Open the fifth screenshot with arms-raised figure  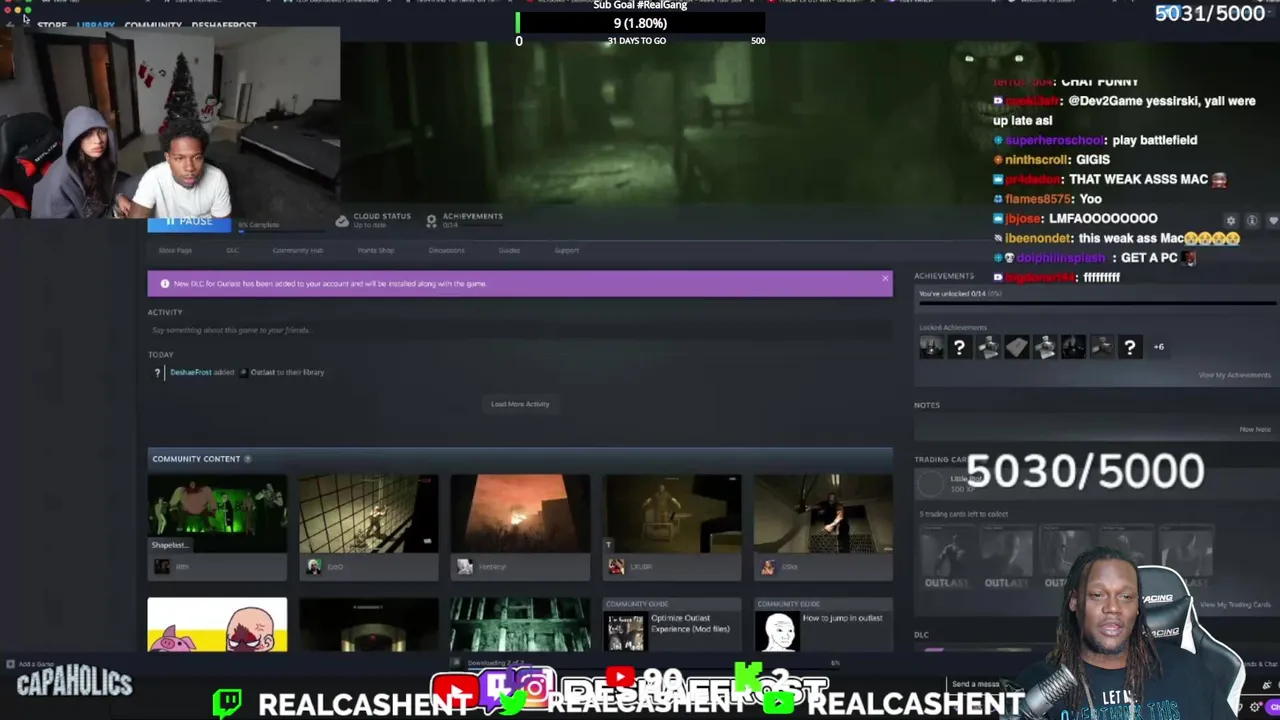(x=823, y=514)
